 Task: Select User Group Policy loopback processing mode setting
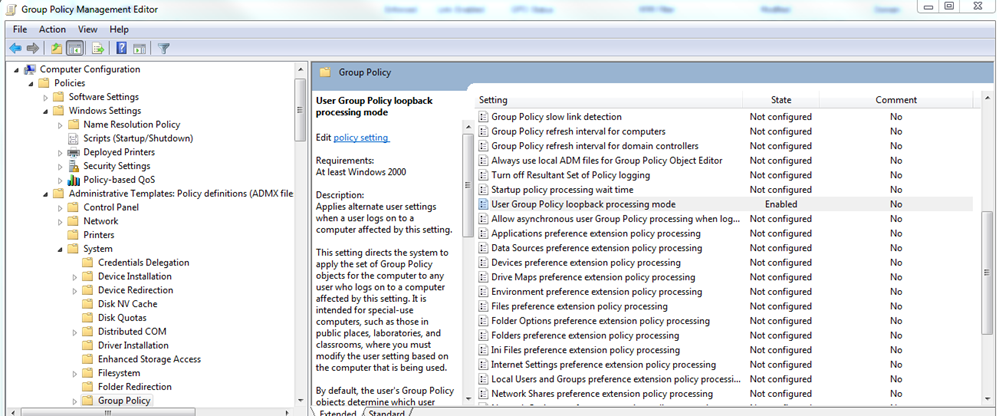click(x=583, y=204)
